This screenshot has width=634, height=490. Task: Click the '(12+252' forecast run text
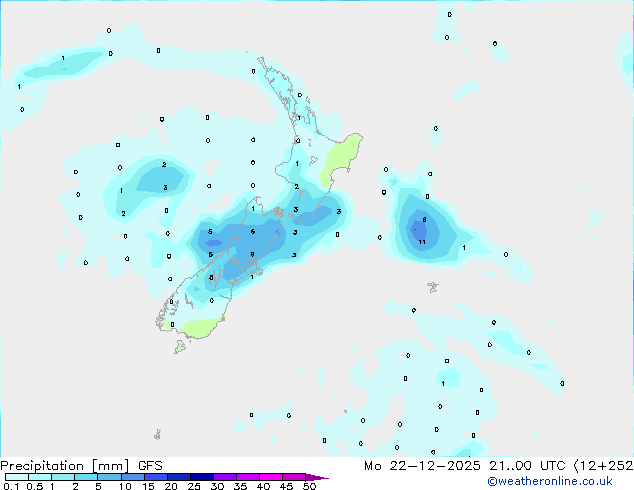click(603, 466)
